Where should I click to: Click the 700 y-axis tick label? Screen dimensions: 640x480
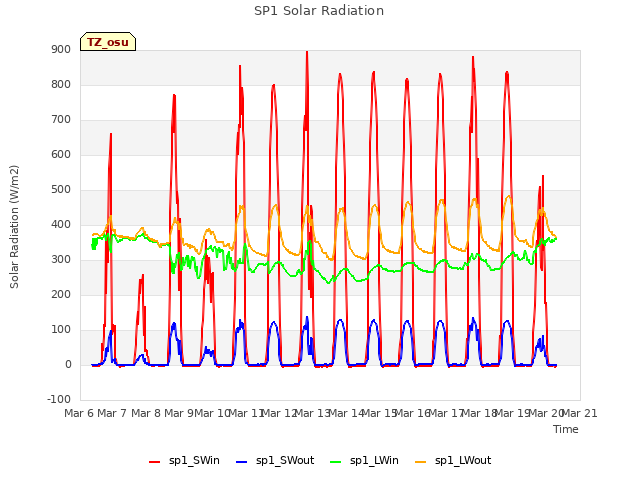pos(61,120)
